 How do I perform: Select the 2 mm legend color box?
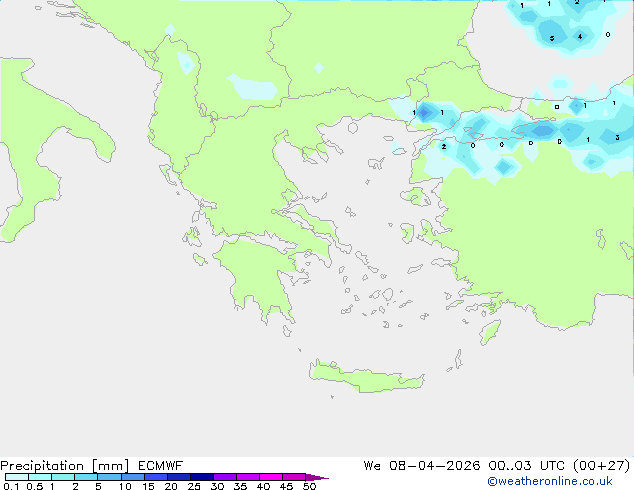click(x=86, y=477)
